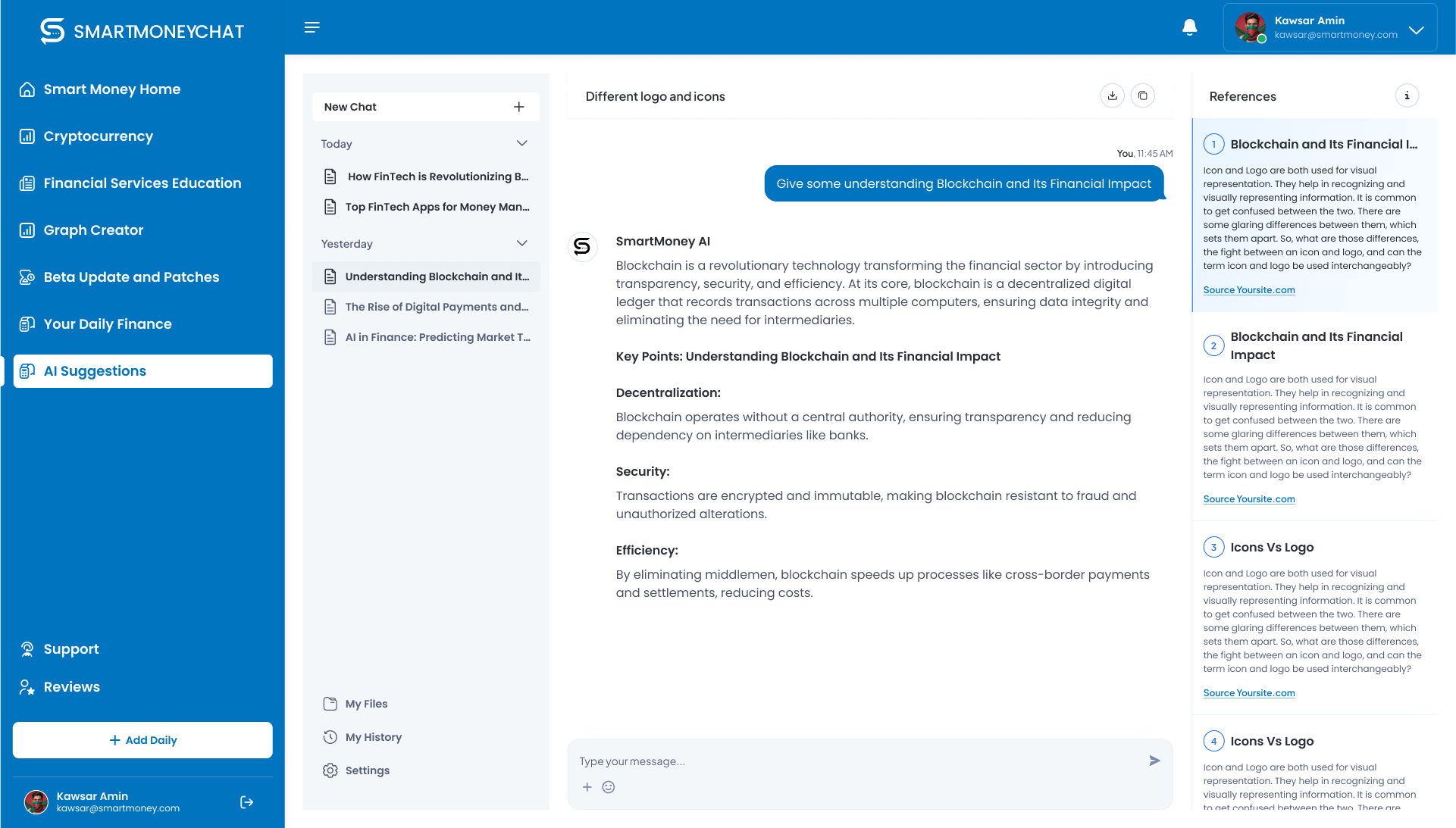Screen dimensions: 1456x828
Task: Click 'Blockchain and Its Financial Impact' reference 2 title
Action: [x=1317, y=345]
